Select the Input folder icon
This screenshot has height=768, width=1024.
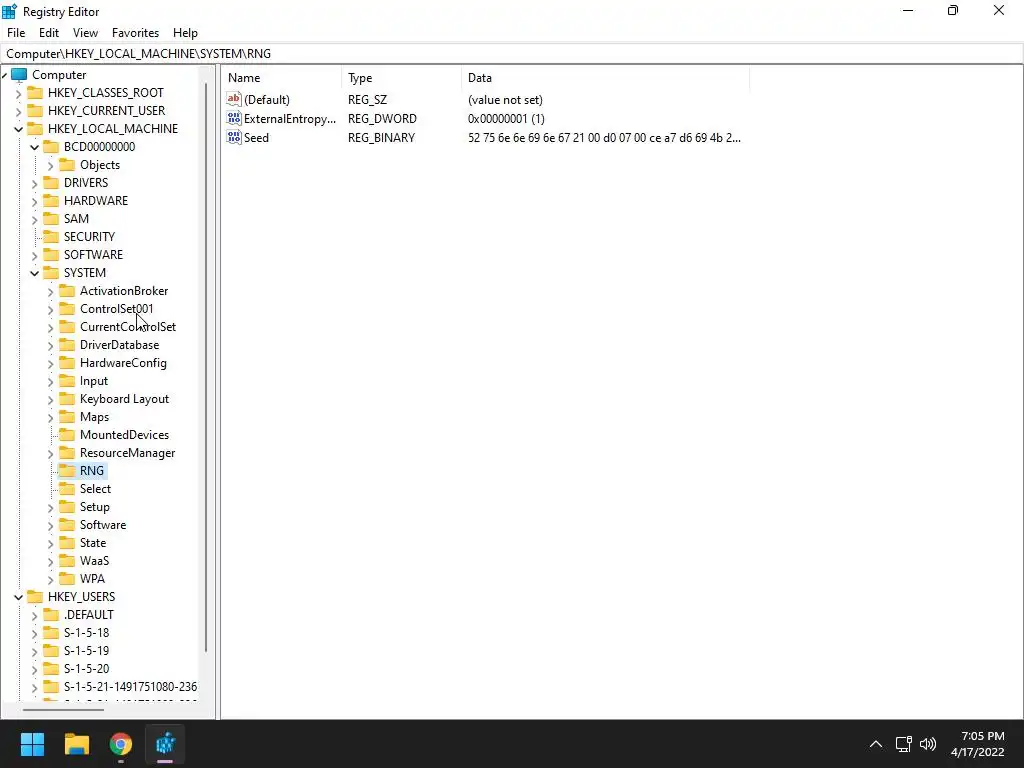67,380
